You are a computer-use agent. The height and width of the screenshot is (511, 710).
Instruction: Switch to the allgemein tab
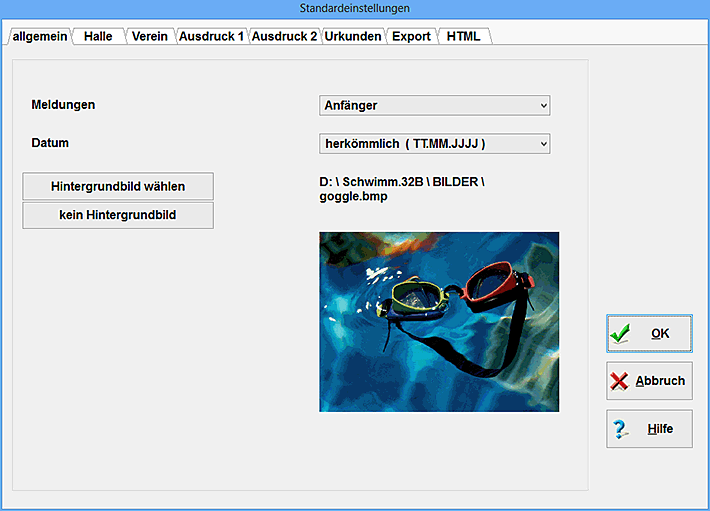40,36
